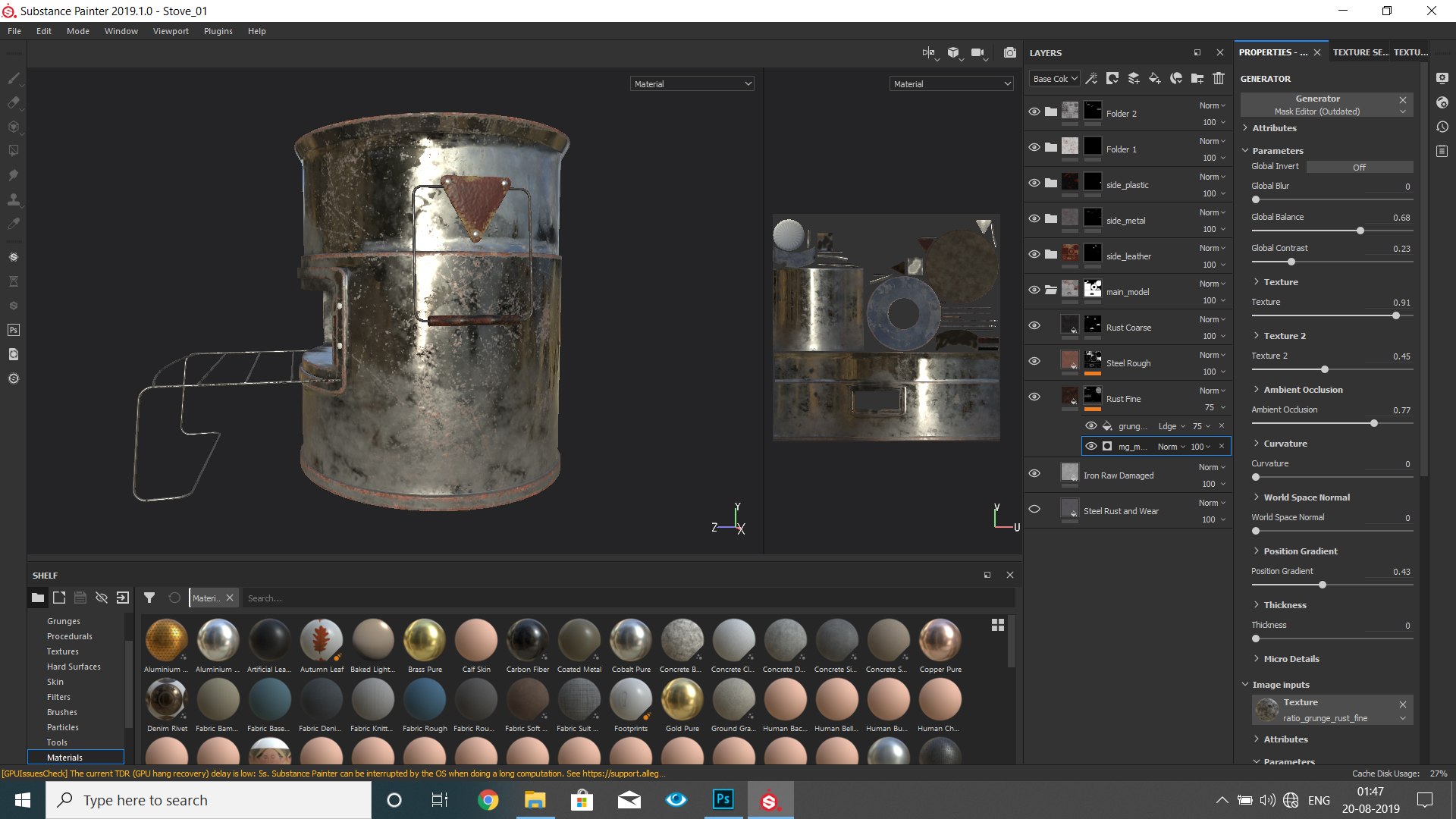
Task: Select the Grunges shelf category
Action: (64, 621)
